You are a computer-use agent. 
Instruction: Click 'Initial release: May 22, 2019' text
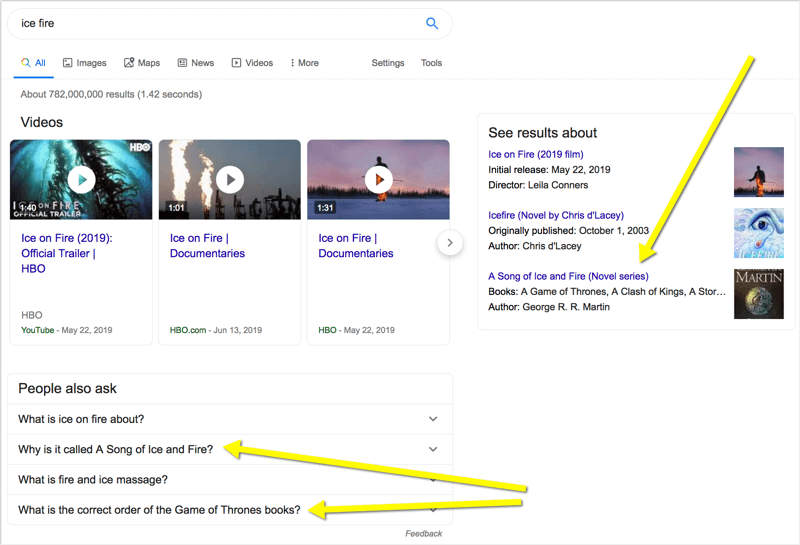(549, 169)
